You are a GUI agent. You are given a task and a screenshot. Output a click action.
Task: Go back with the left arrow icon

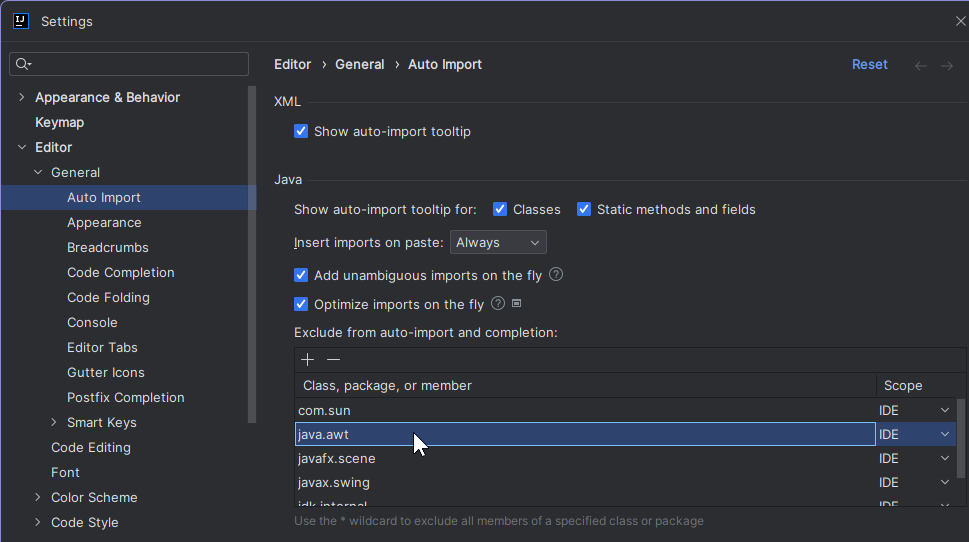click(x=921, y=66)
